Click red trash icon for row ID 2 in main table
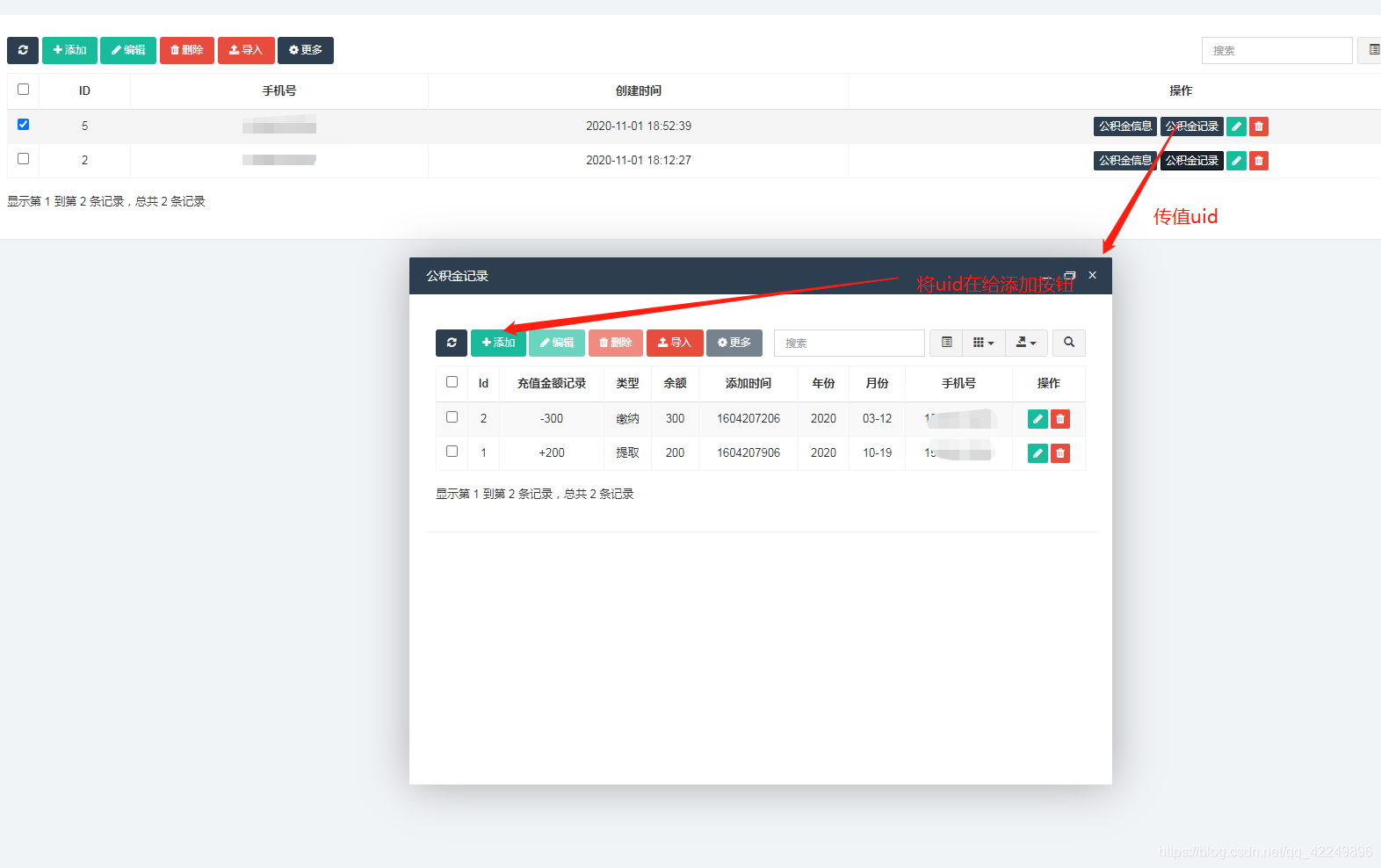 coord(1259,161)
